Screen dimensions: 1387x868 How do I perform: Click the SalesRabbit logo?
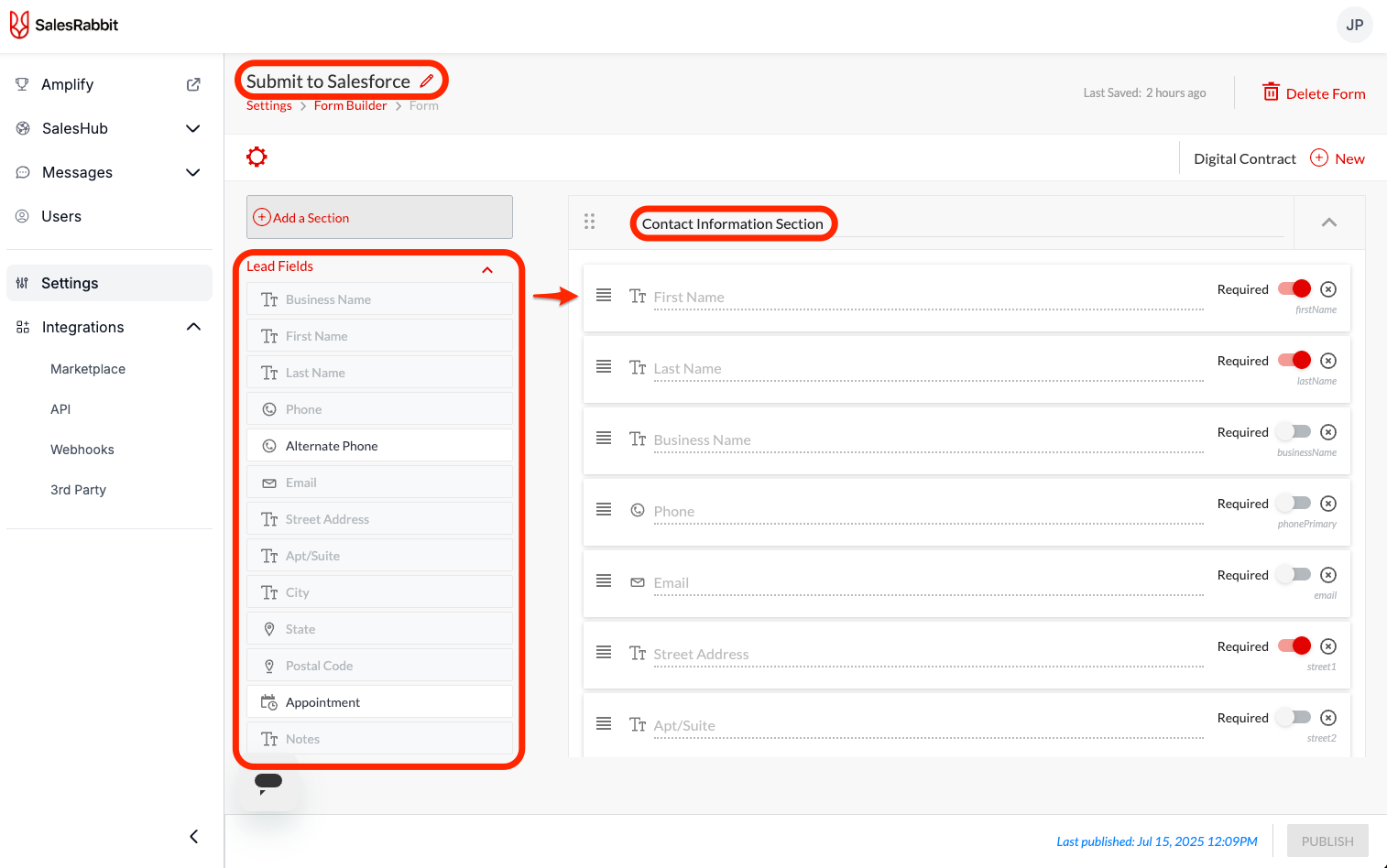(64, 25)
